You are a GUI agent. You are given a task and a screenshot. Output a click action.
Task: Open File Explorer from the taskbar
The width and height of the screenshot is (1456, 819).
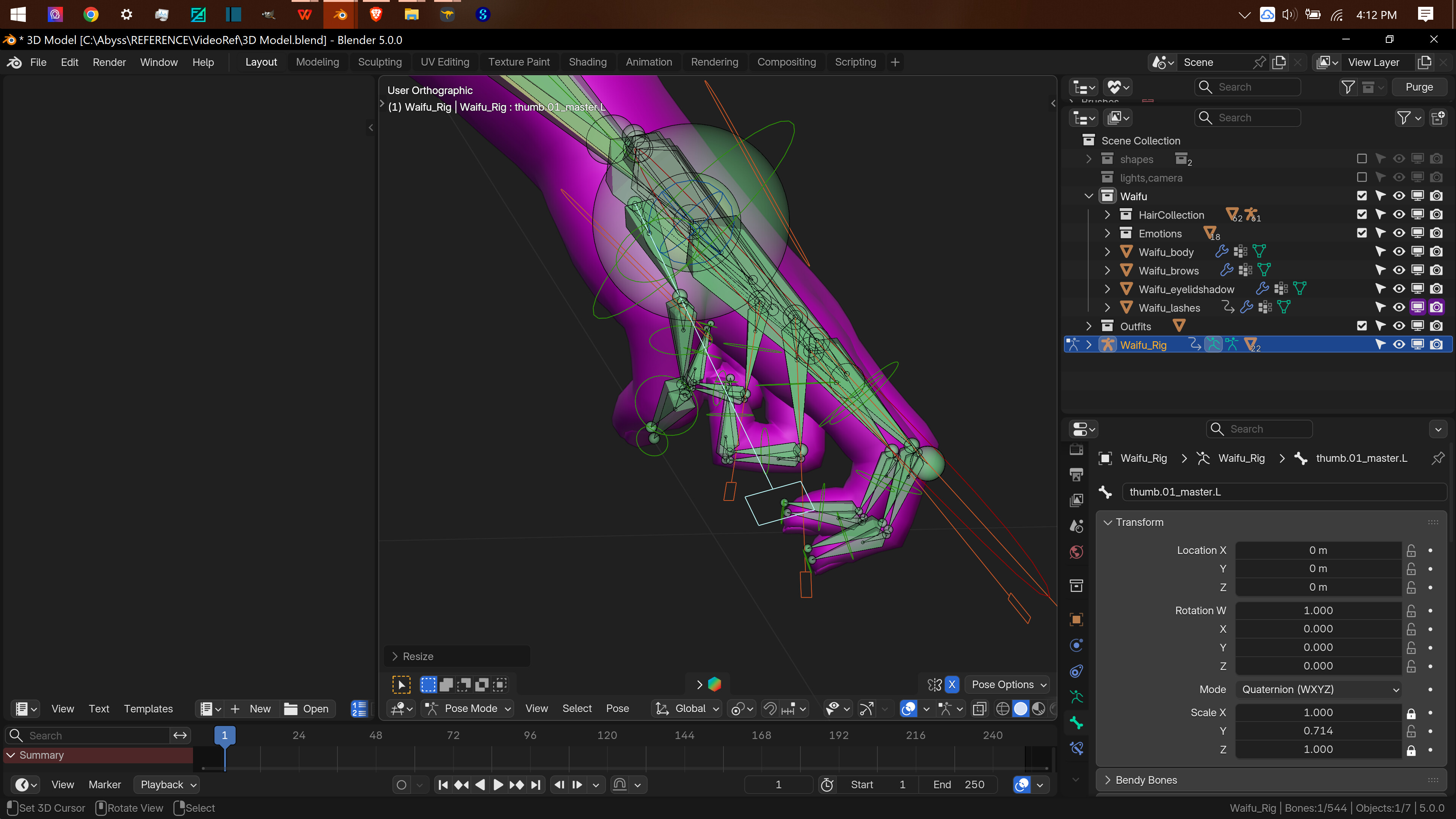(x=411, y=15)
